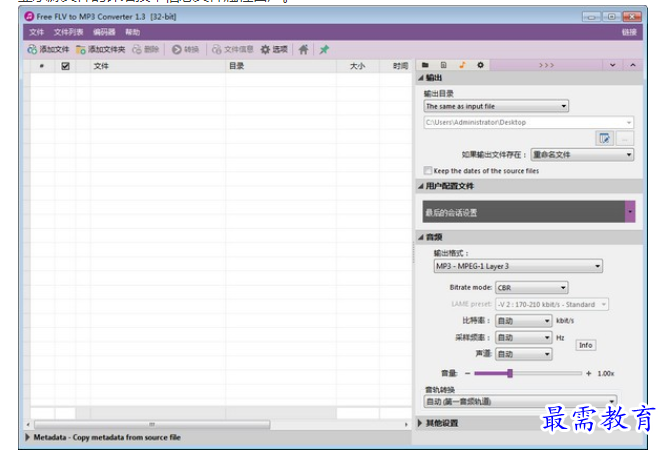The width and height of the screenshot is (664, 450).
Task: Click the Delete (删除) toolbar button
Action: (146, 50)
